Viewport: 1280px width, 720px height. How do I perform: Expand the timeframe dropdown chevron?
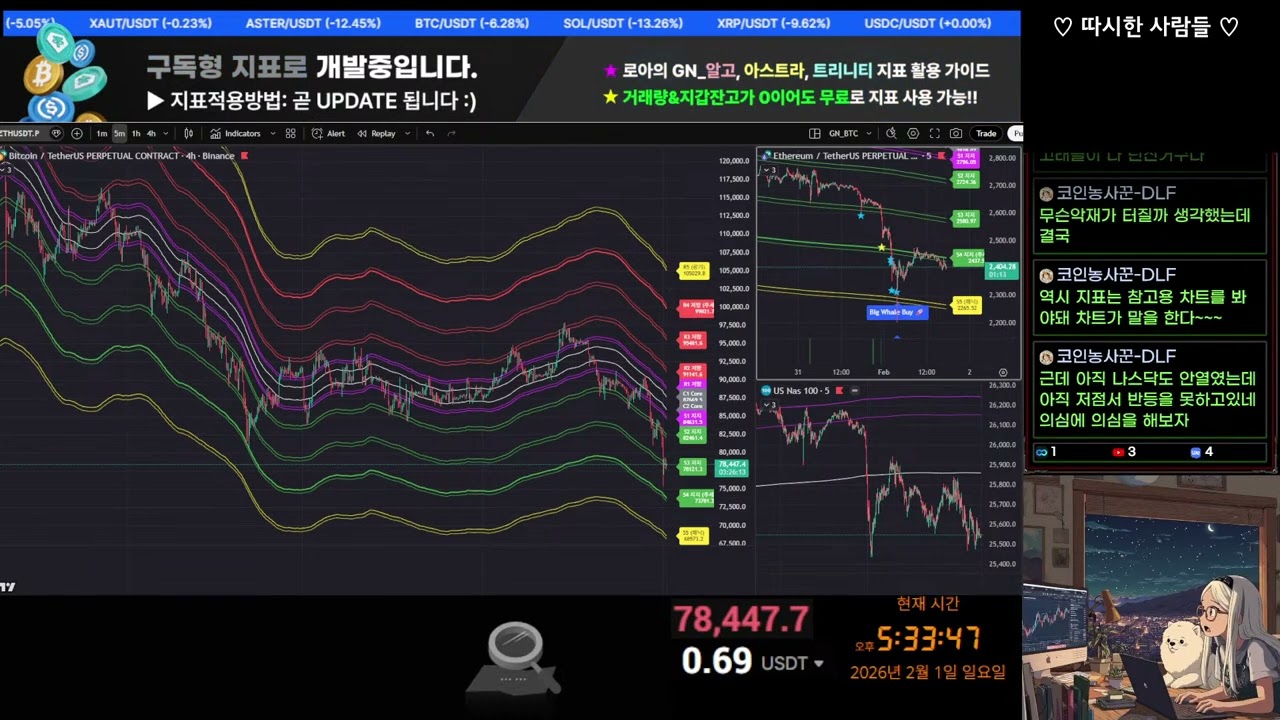(165, 133)
